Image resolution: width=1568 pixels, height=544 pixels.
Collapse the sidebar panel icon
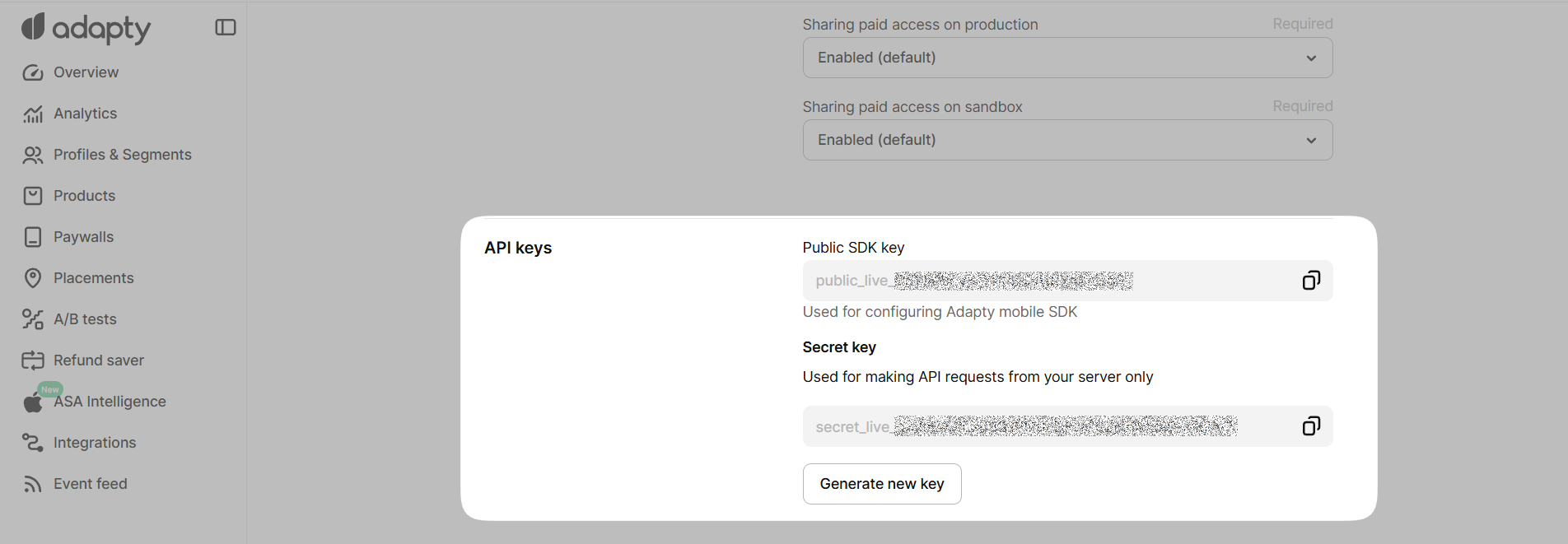tap(226, 28)
